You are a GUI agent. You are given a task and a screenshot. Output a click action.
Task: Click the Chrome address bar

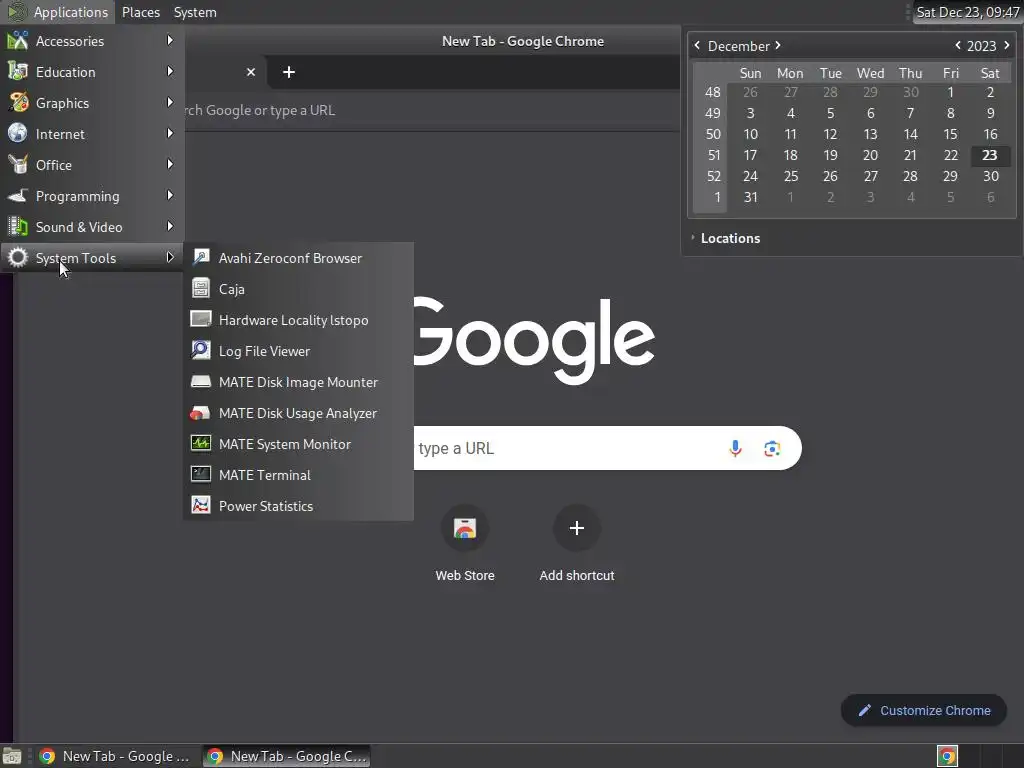(x=431, y=110)
